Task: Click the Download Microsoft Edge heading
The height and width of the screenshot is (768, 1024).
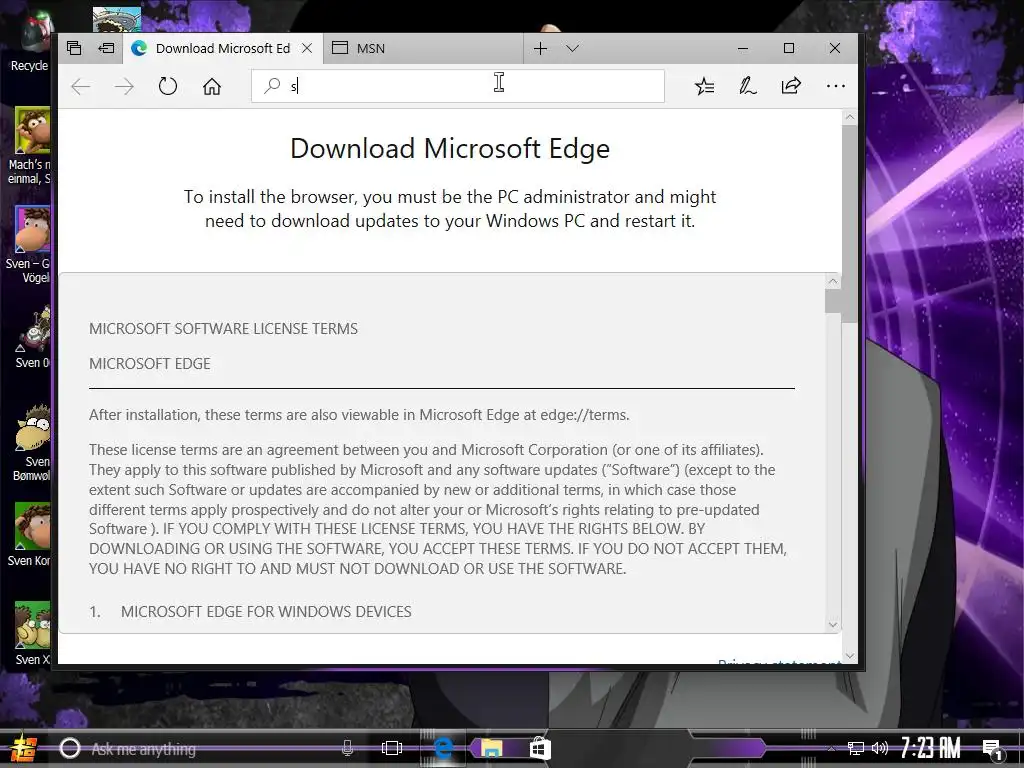Action: tap(450, 148)
